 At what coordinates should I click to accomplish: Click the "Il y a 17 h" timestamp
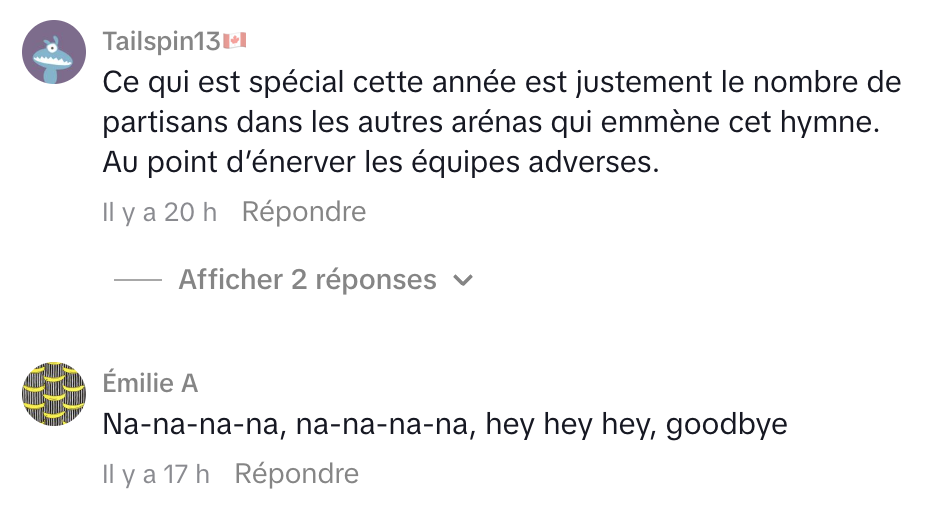156,473
